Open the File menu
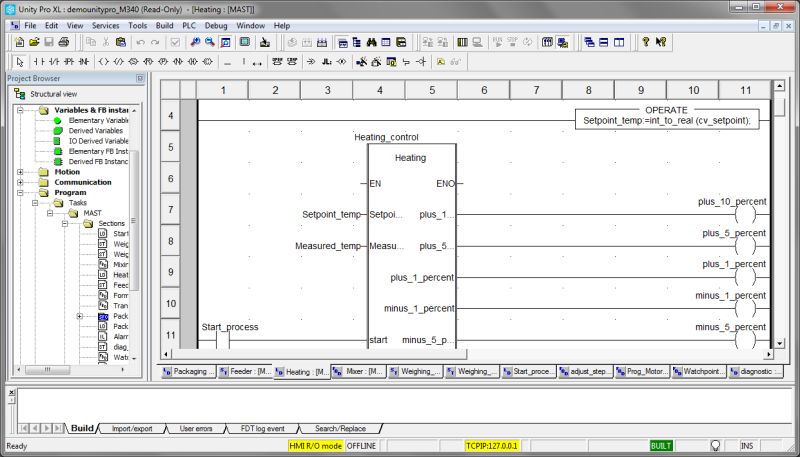The image size is (800, 457). click(30, 26)
